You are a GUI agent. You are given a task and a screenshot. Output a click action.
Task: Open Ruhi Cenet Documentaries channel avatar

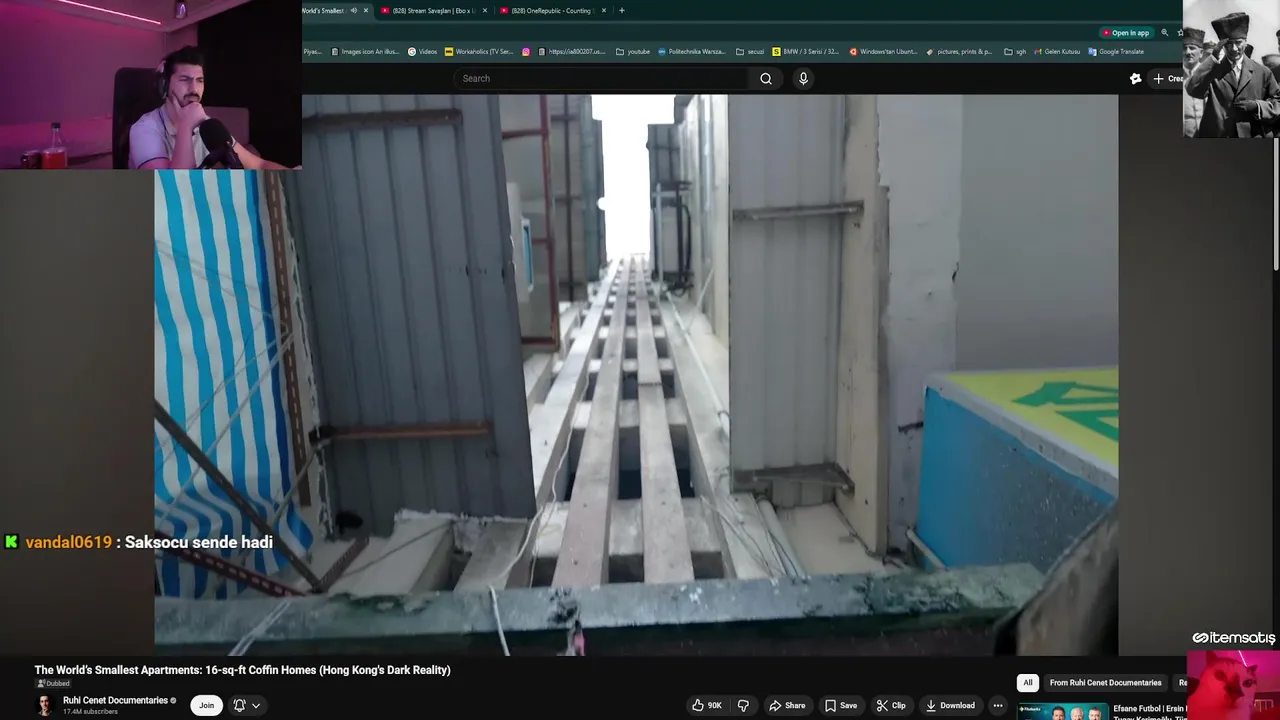45,705
